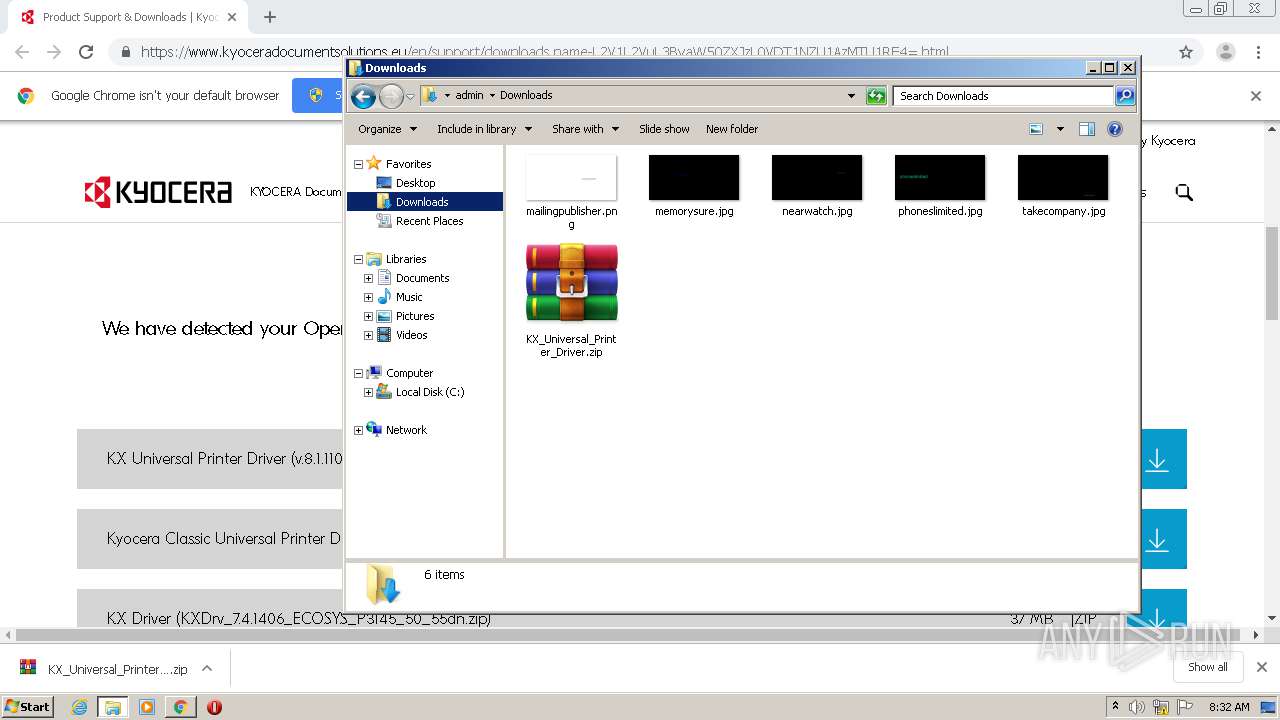This screenshot has width=1280, height=720.
Task: Select the Music library
Action: 408,297
